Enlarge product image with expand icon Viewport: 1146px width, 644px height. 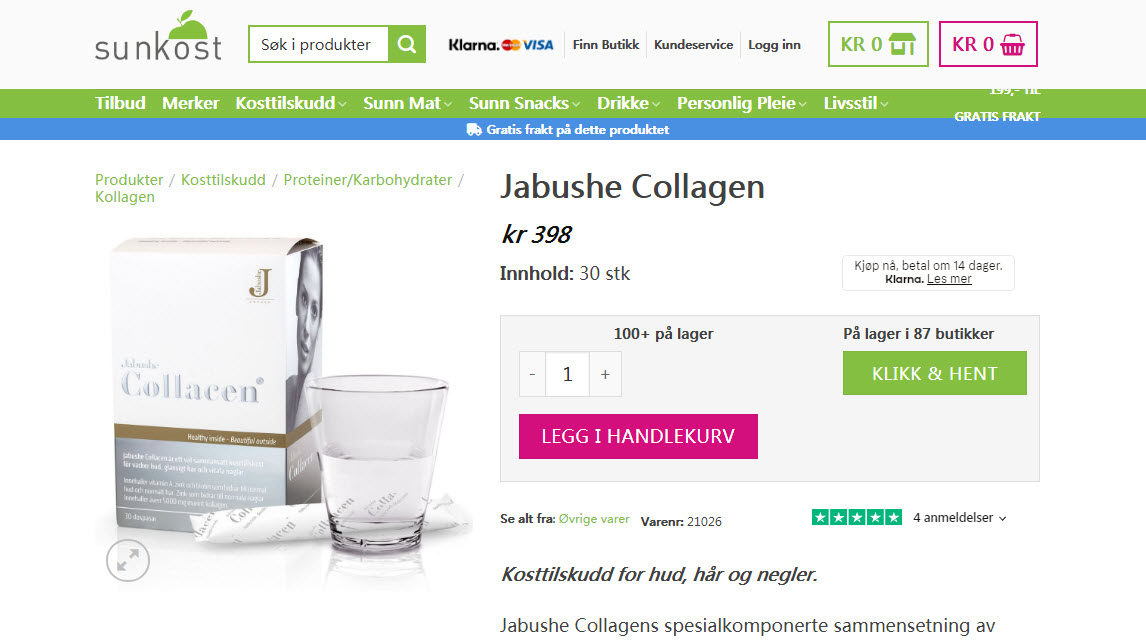tap(128, 561)
